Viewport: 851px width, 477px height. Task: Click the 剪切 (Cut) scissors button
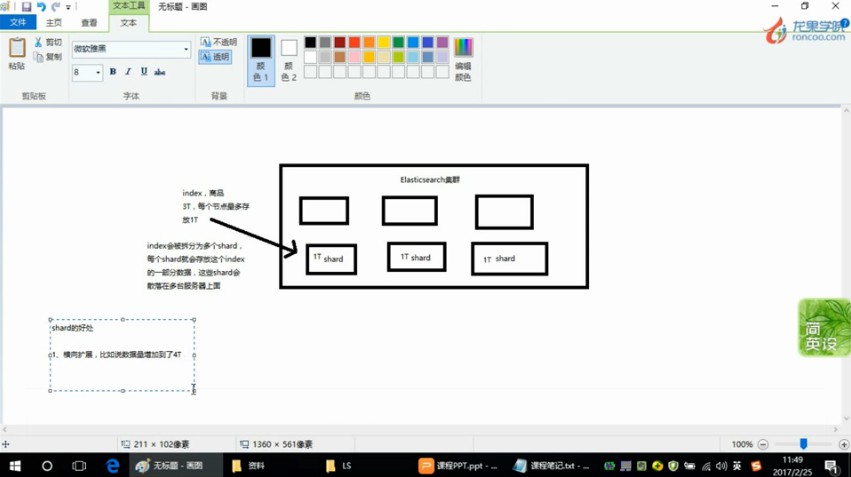[48, 42]
